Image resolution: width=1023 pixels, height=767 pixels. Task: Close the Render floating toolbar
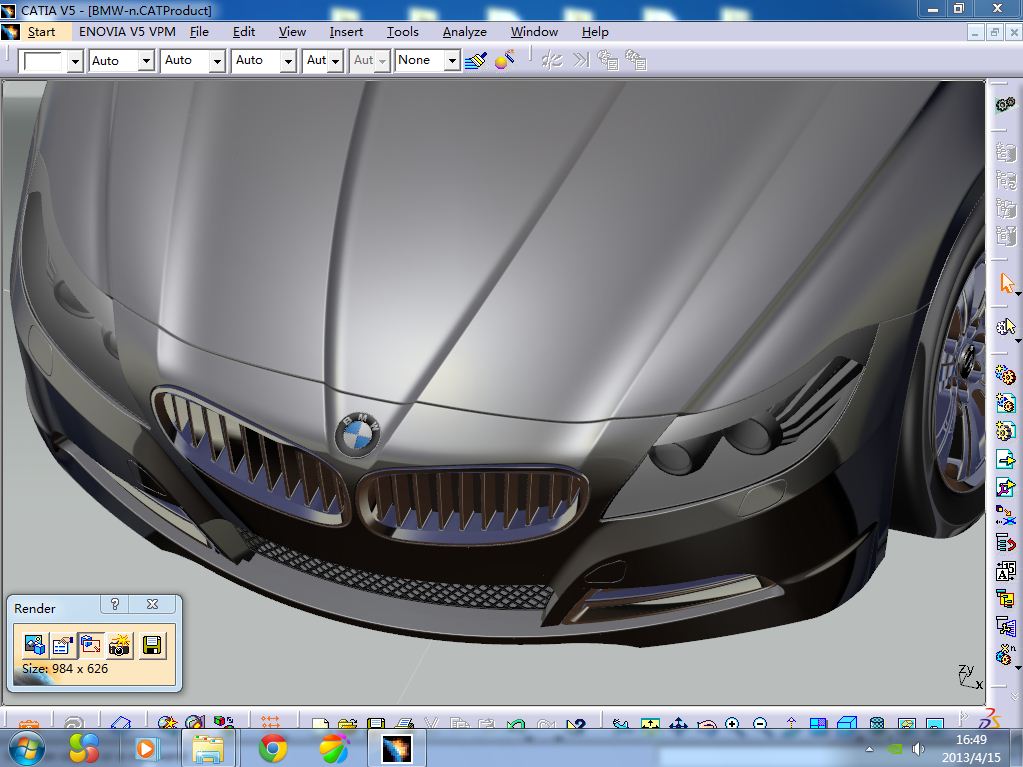tap(152, 604)
